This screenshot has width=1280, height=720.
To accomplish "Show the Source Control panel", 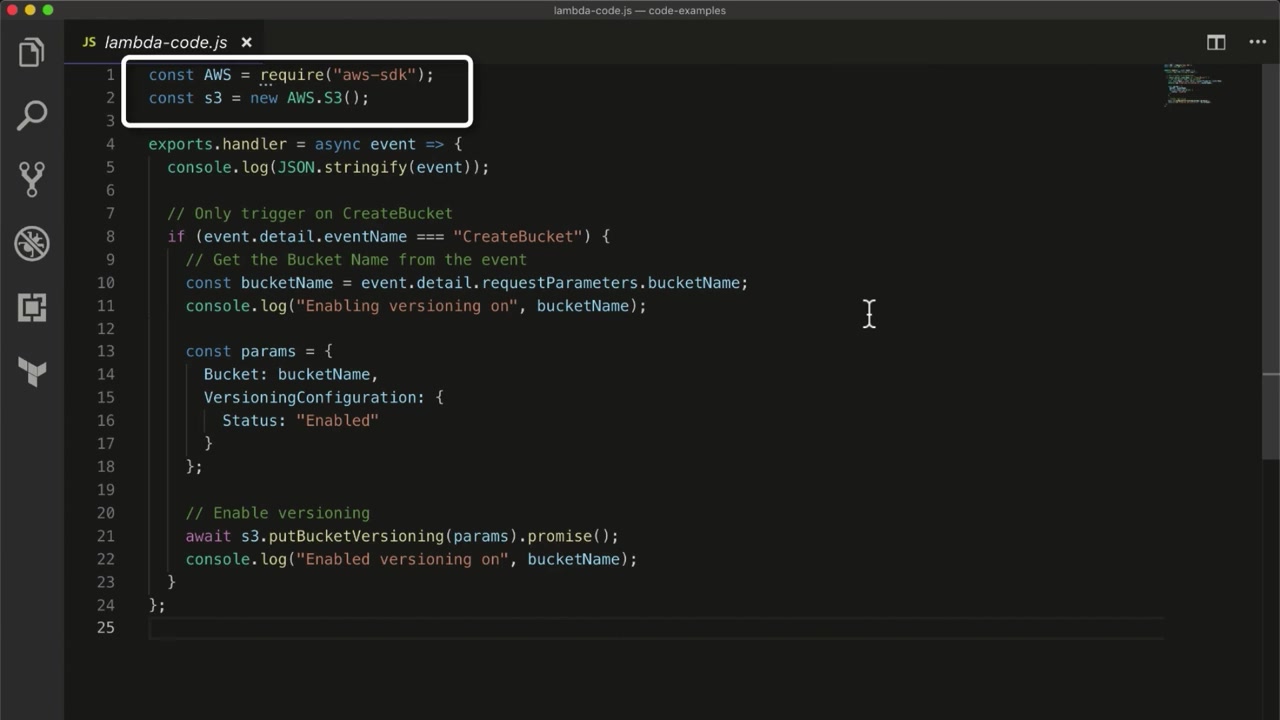I will [x=32, y=179].
